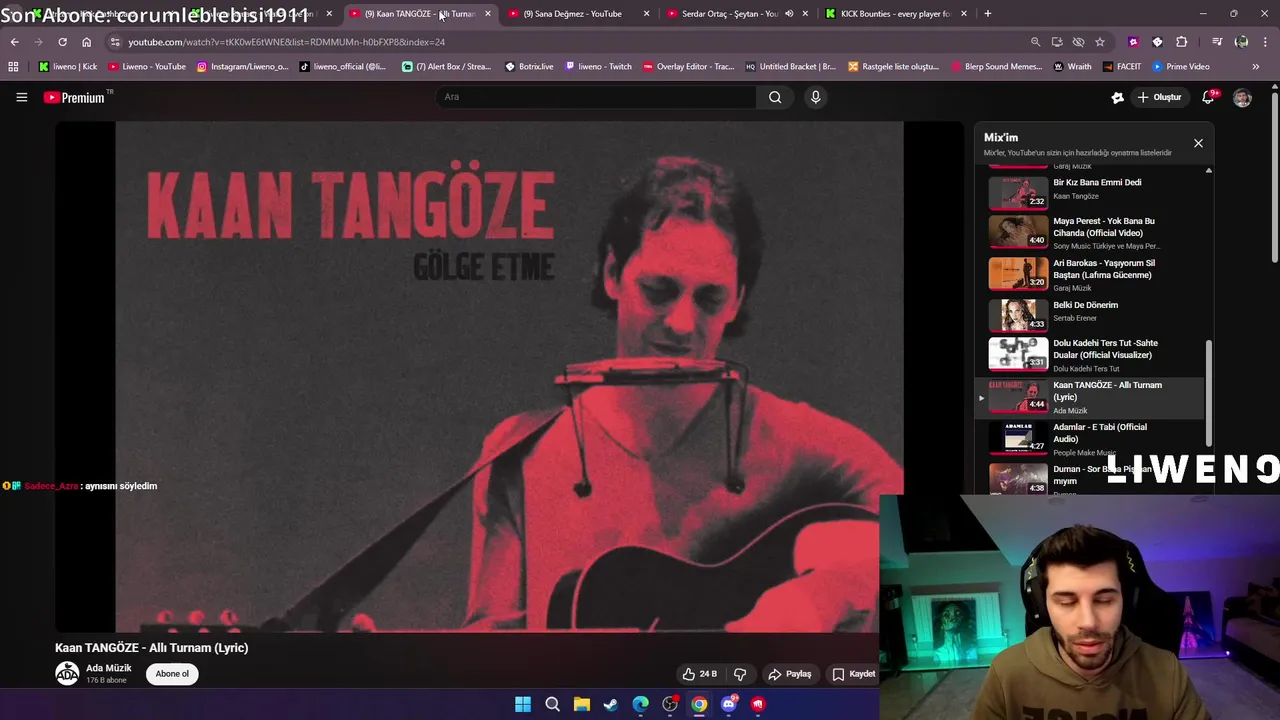The image size is (1280, 720).
Task: Open Microsoft Edge from taskbar
Action: tap(640, 704)
